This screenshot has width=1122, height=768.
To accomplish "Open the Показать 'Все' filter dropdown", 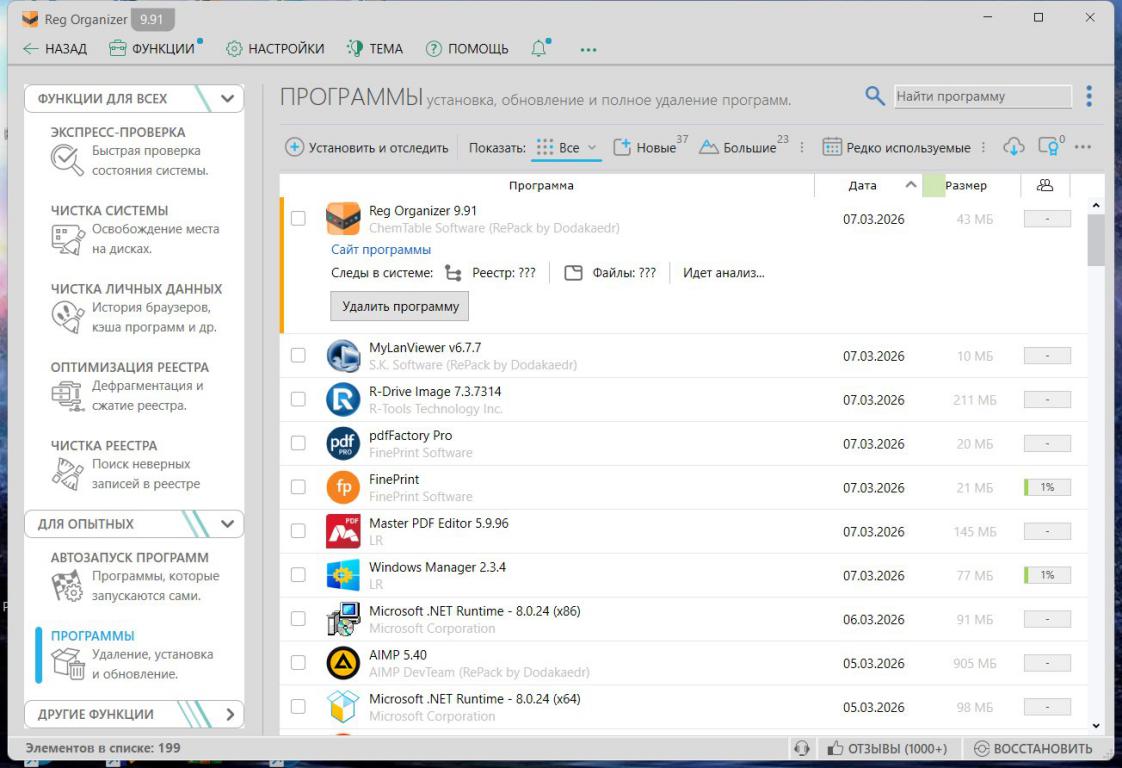I will (566, 147).
